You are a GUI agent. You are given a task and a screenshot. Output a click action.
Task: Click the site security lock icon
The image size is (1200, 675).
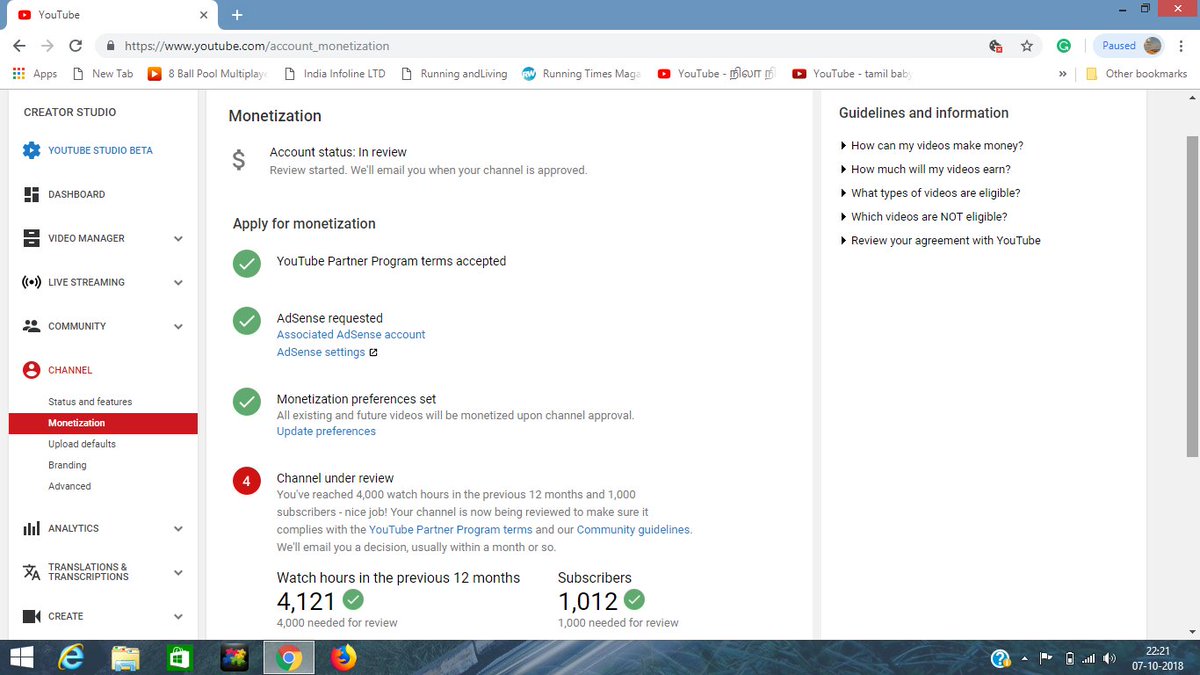108,46
